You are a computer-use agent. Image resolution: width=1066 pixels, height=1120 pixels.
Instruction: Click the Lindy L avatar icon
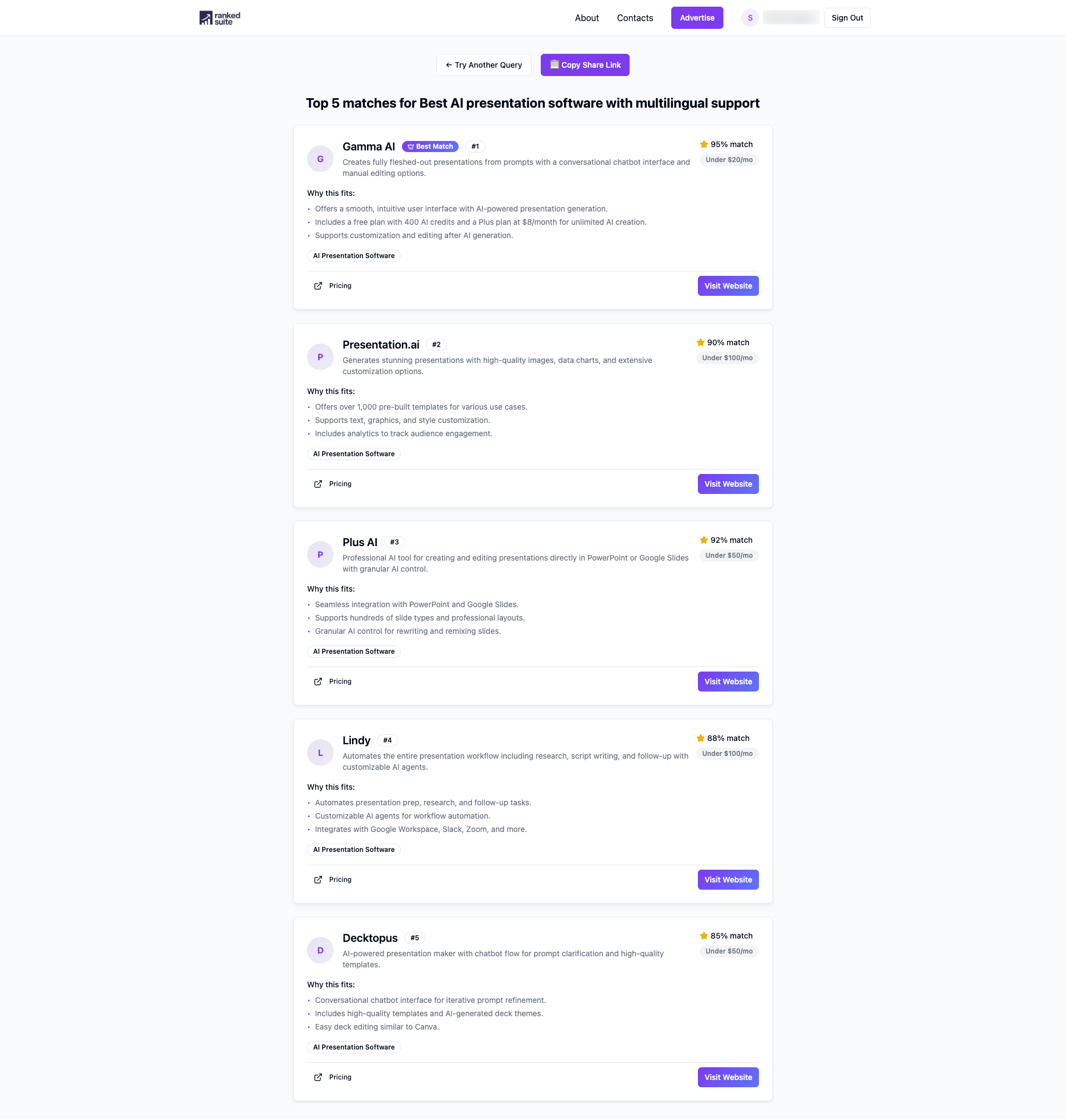[320, 753]
